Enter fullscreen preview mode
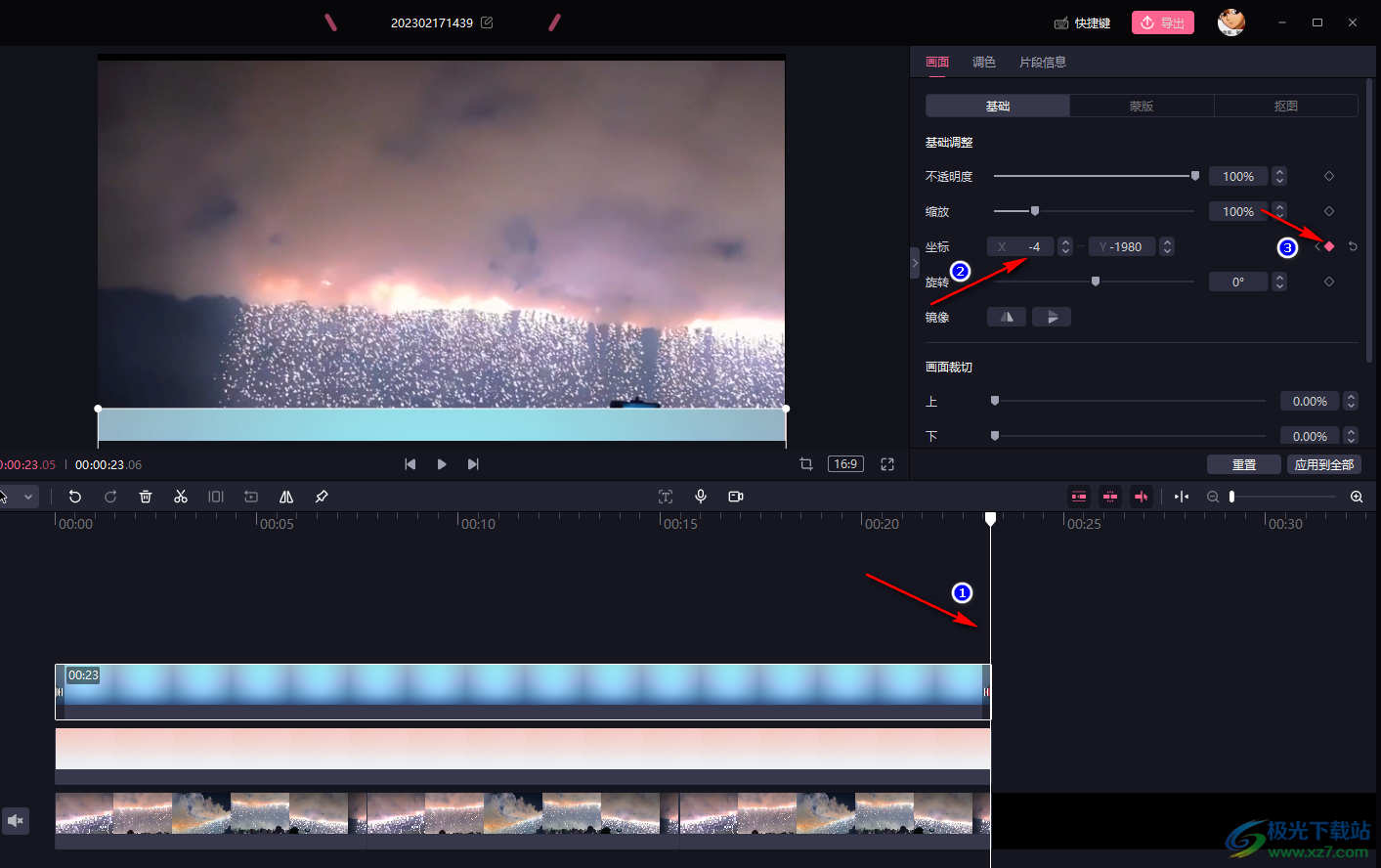 (x=887, y=464)
